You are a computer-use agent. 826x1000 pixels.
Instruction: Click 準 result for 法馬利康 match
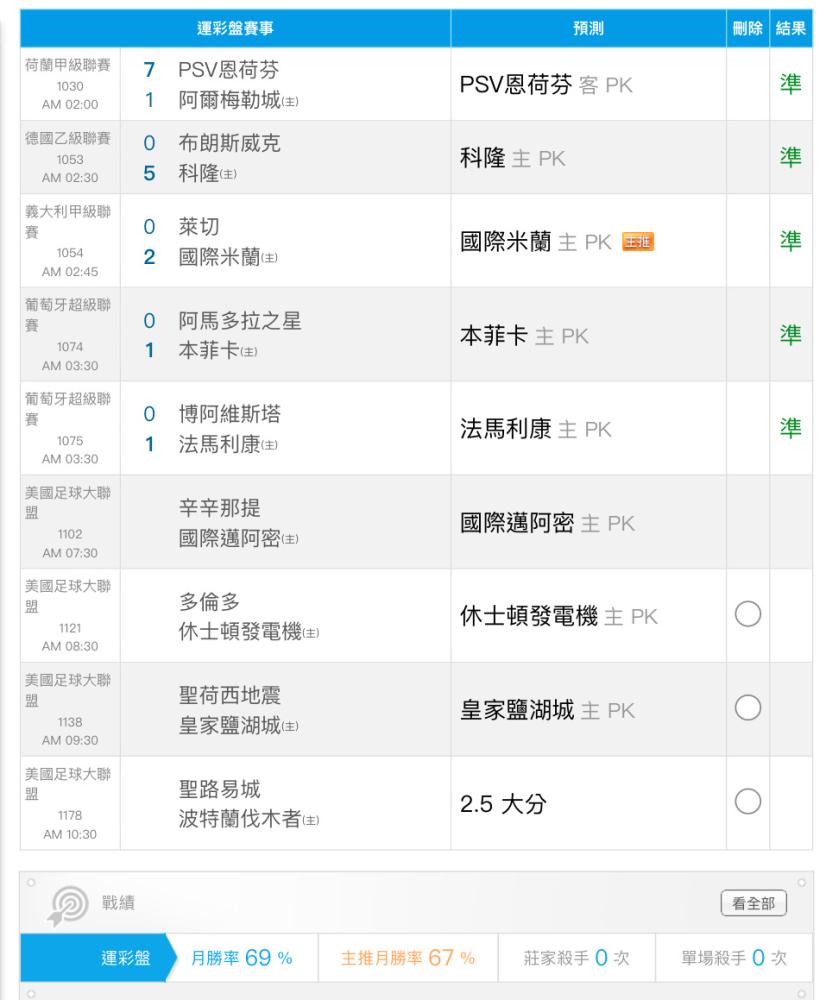790,429
